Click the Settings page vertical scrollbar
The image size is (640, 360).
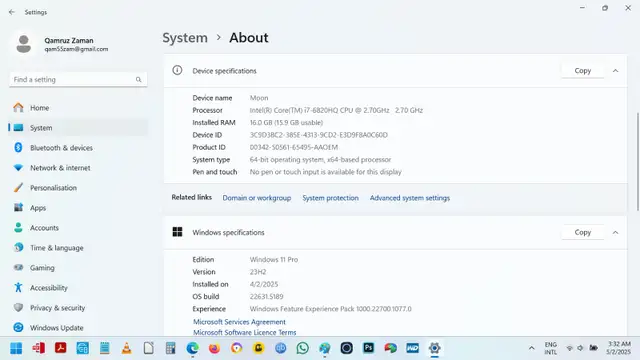point(638,162)
